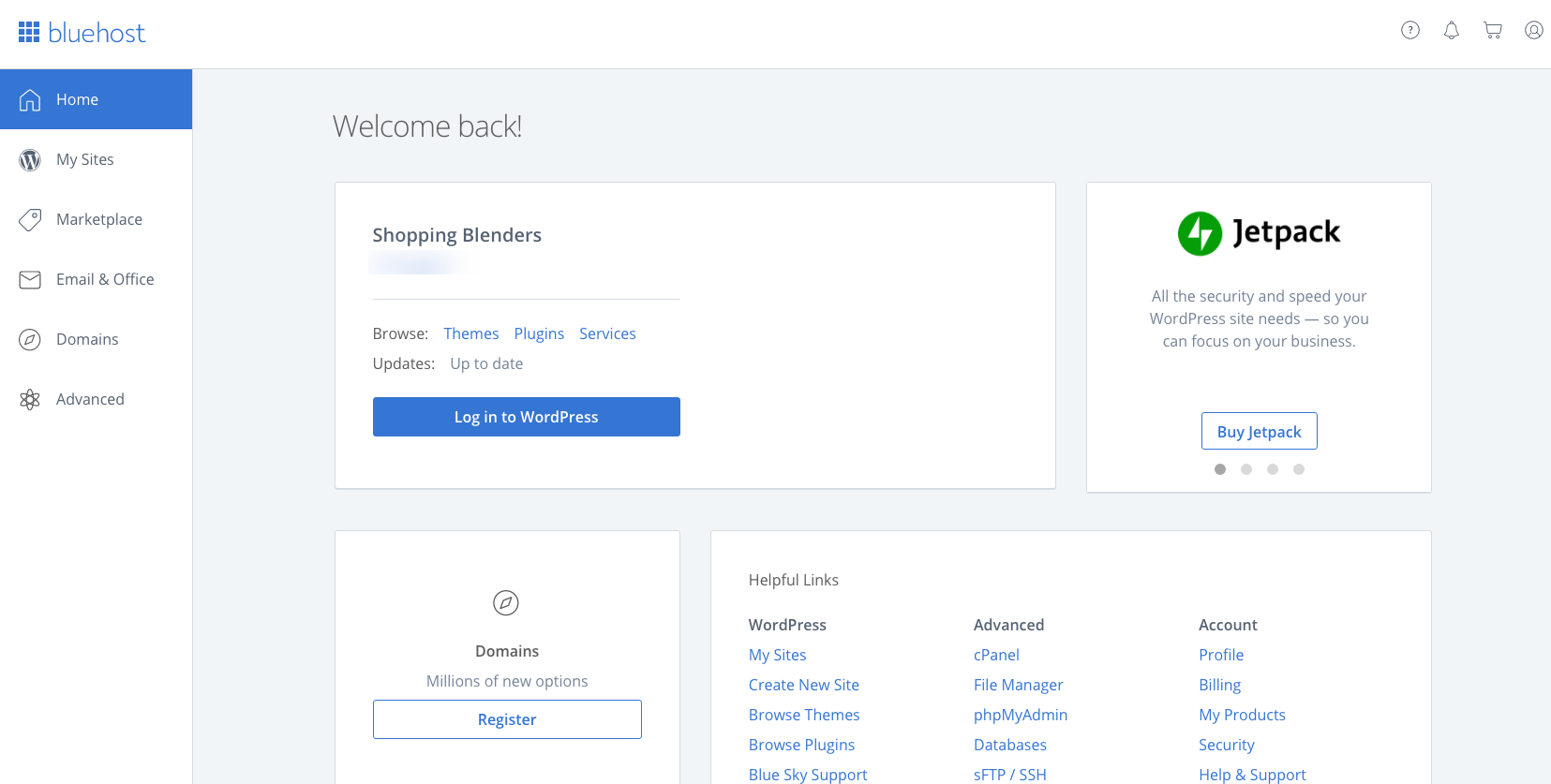Click the atom icon beside Advanced
The width and height of the screenshot is (1551, 784).
[30, 400]
